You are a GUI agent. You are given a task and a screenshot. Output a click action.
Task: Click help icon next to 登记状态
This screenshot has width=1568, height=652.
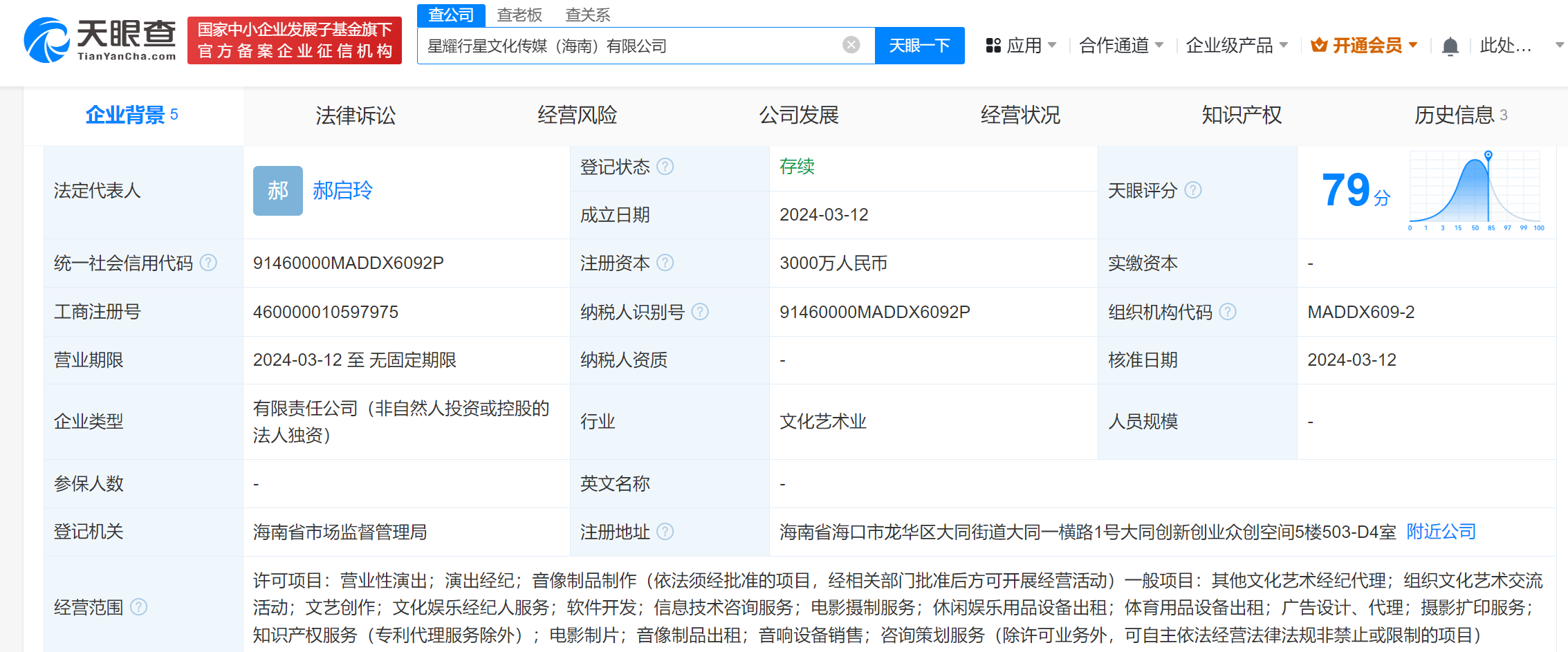[x=665, y=167]
